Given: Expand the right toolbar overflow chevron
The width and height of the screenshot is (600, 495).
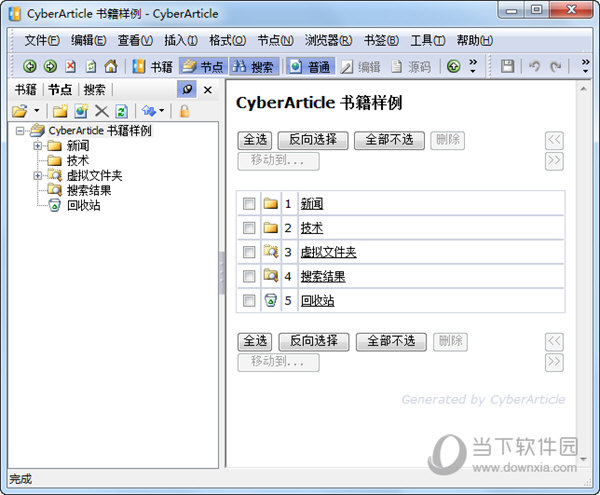Looking at the screenshot, I should 585,66.
